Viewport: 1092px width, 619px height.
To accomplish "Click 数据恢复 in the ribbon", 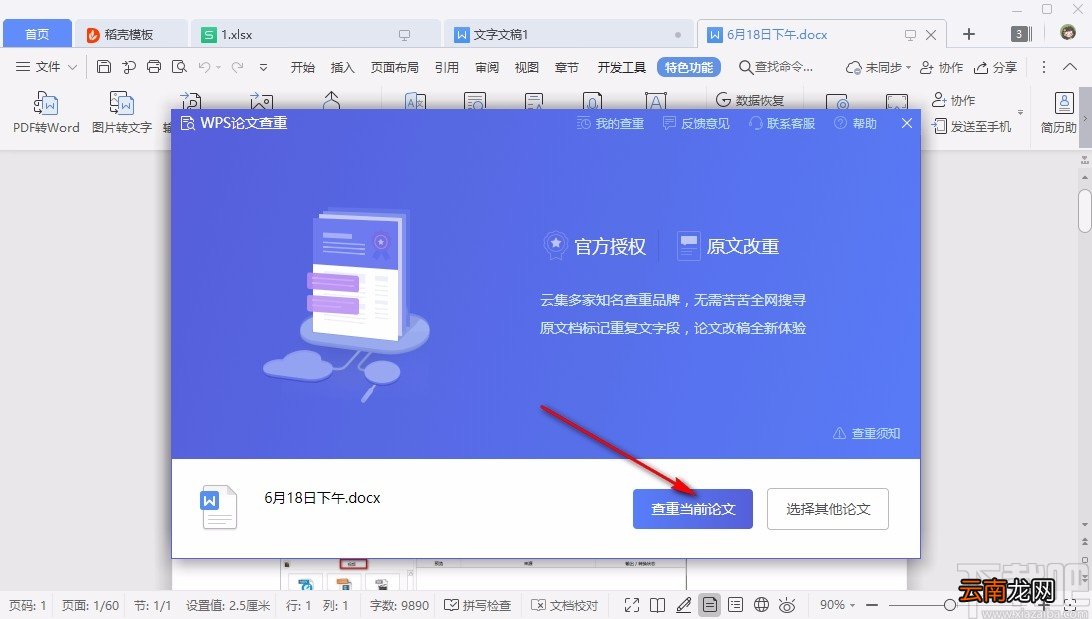I will pos(750,100).
